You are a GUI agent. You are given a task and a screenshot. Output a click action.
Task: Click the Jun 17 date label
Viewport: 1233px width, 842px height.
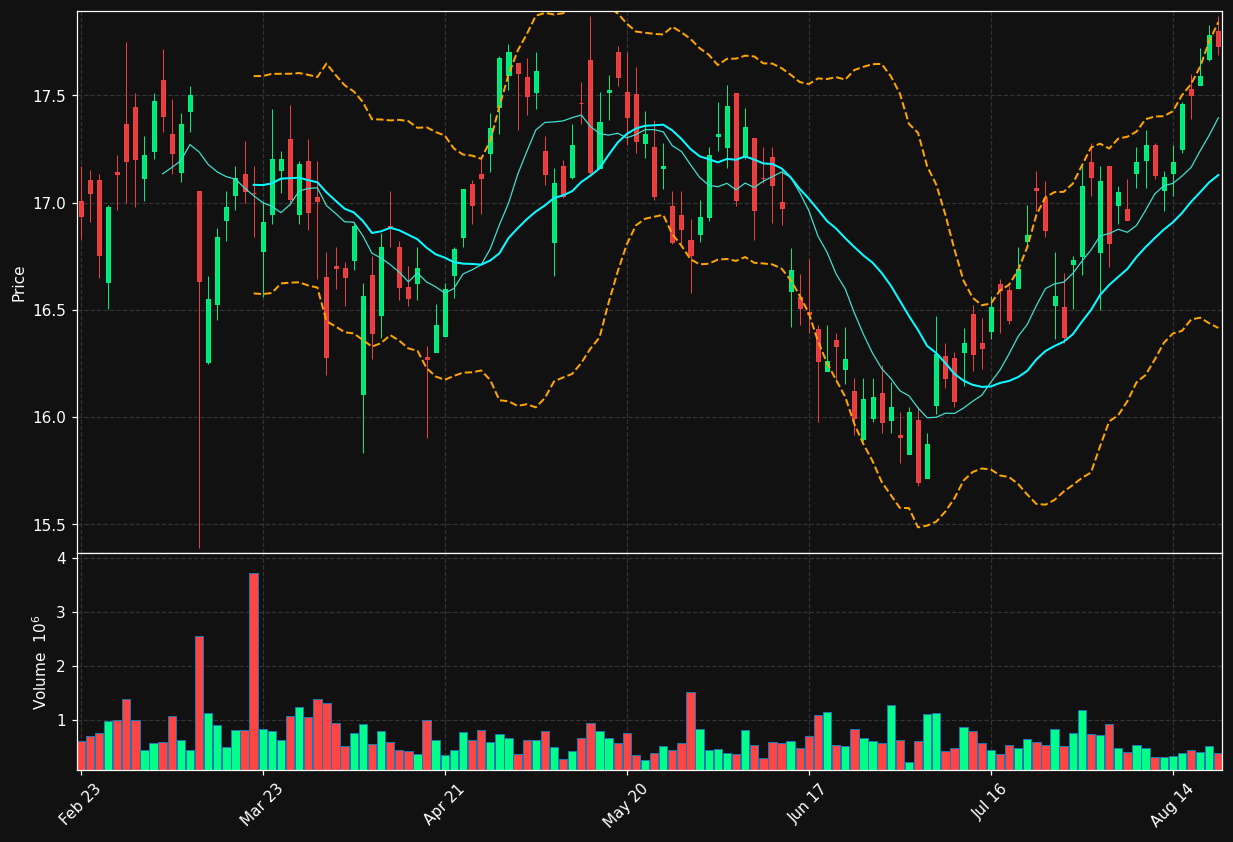(807, 804)
